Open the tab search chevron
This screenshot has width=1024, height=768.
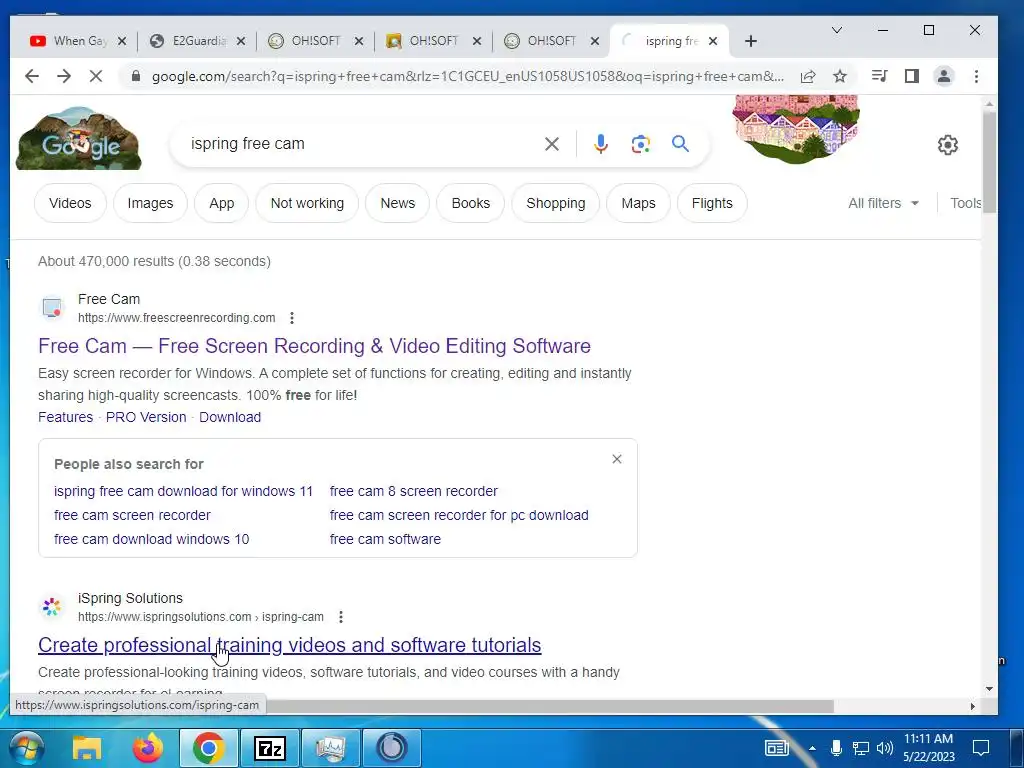tap(837, 30)
